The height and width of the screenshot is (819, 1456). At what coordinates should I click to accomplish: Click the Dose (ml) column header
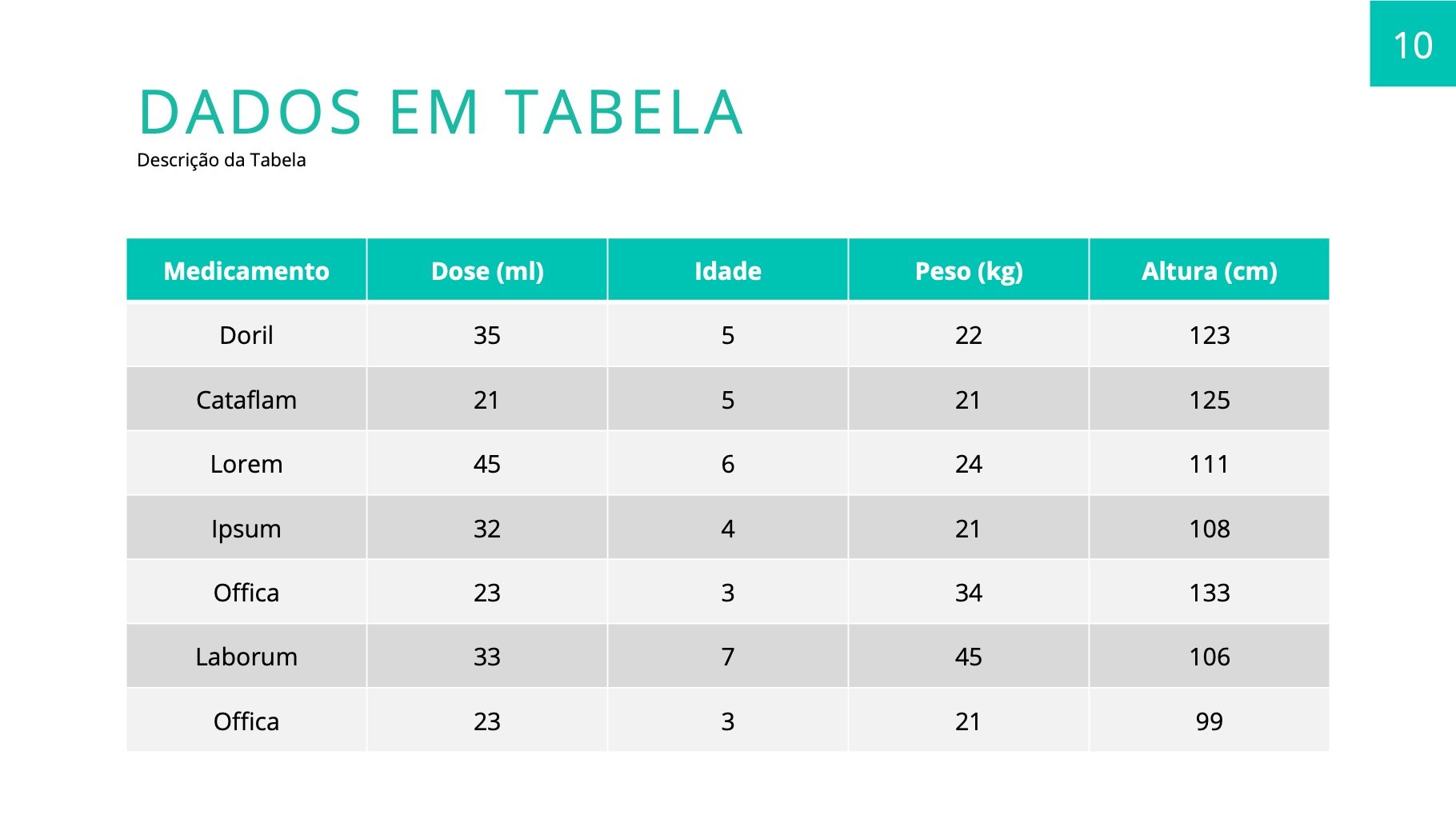[487, 271]
